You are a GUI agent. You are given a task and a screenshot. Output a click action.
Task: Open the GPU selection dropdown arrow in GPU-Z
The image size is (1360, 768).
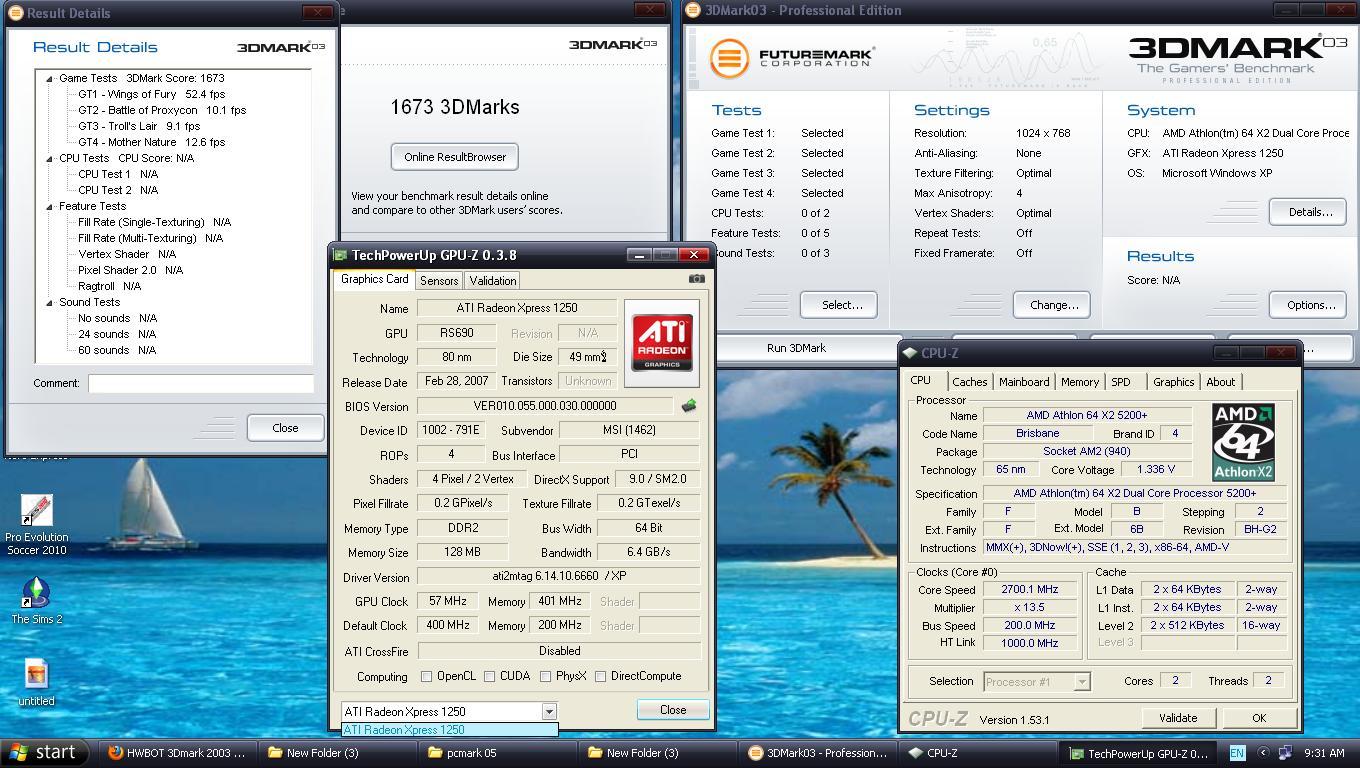tap(549, 711)
